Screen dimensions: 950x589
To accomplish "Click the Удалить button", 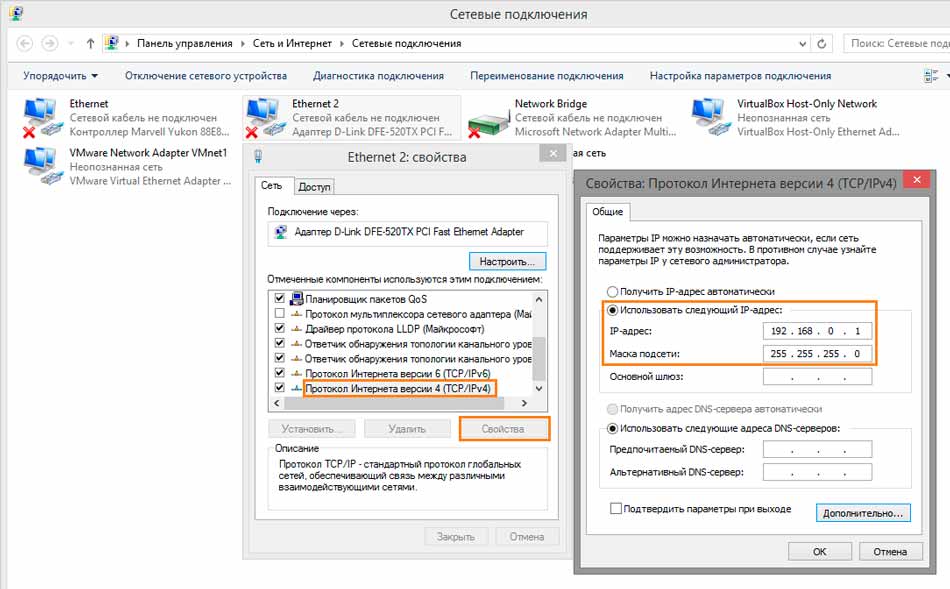I will pyautogui.click(x=408, y=428).
